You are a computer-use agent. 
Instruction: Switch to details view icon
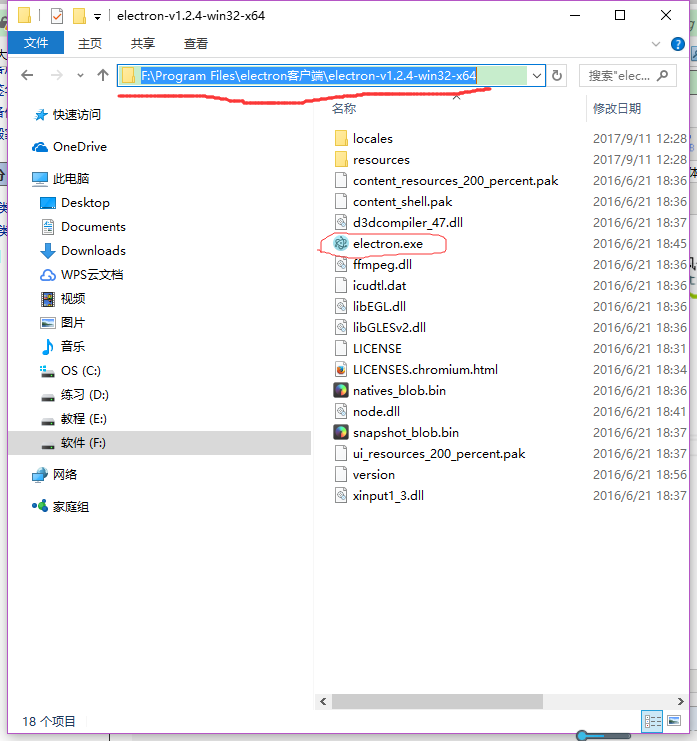click(652, 721)
